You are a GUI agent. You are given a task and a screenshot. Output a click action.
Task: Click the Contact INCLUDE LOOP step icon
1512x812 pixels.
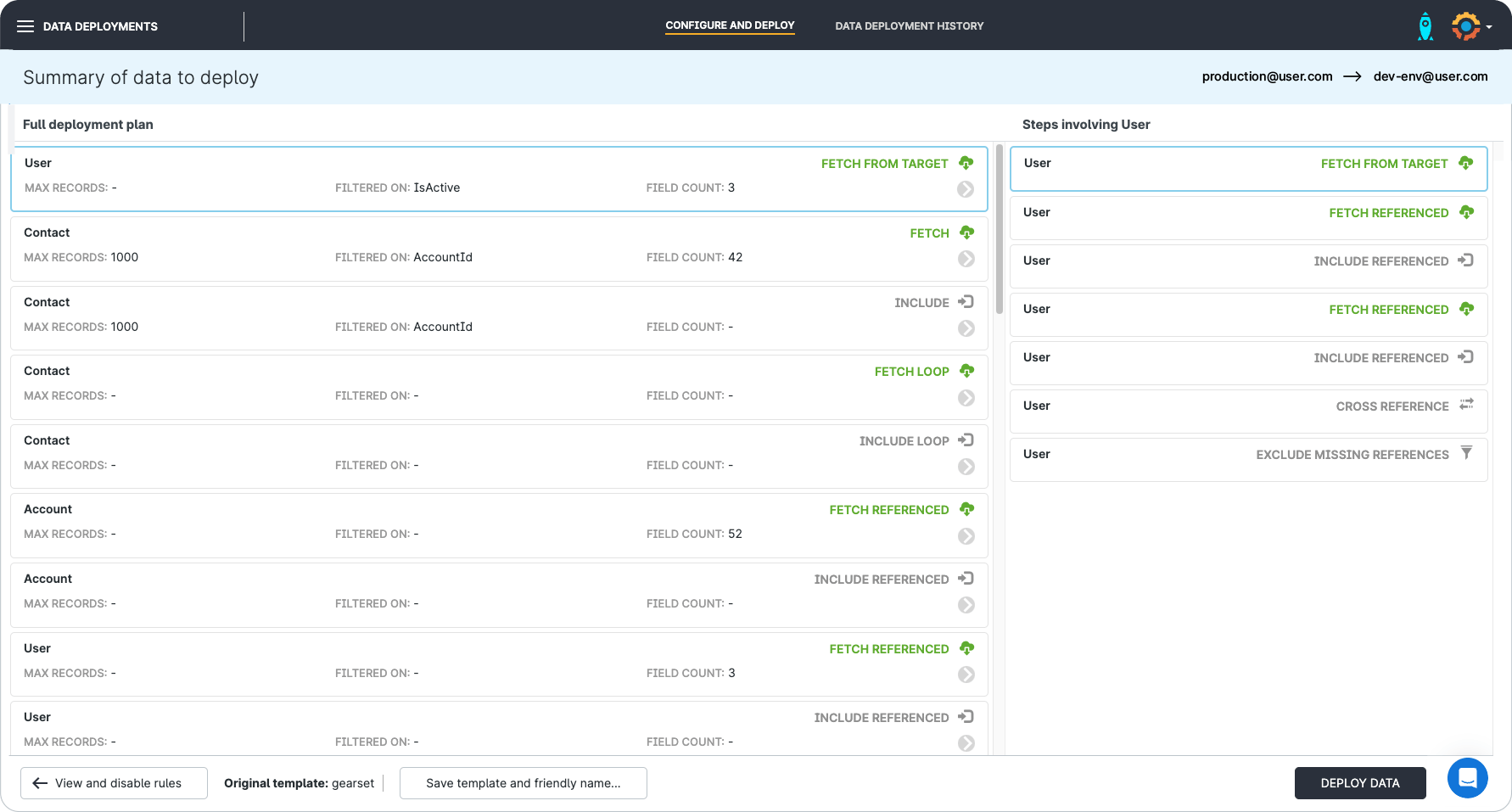tap(966, 440)
